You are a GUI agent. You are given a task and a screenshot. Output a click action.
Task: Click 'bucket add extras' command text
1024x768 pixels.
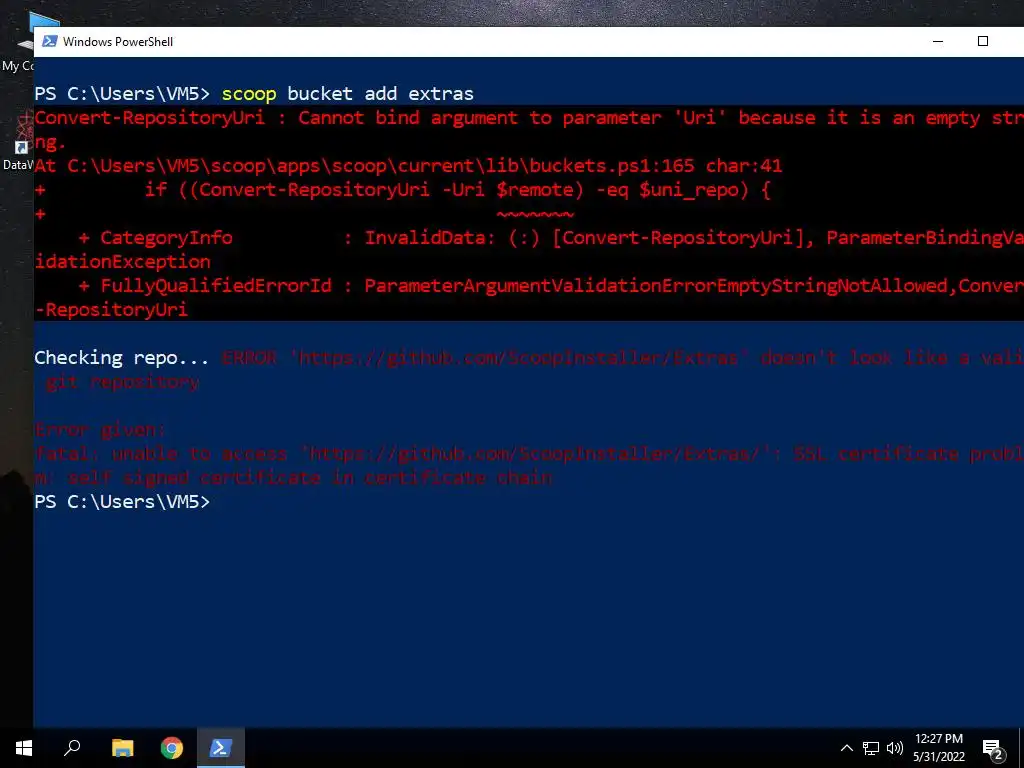[x=380, y=93]
